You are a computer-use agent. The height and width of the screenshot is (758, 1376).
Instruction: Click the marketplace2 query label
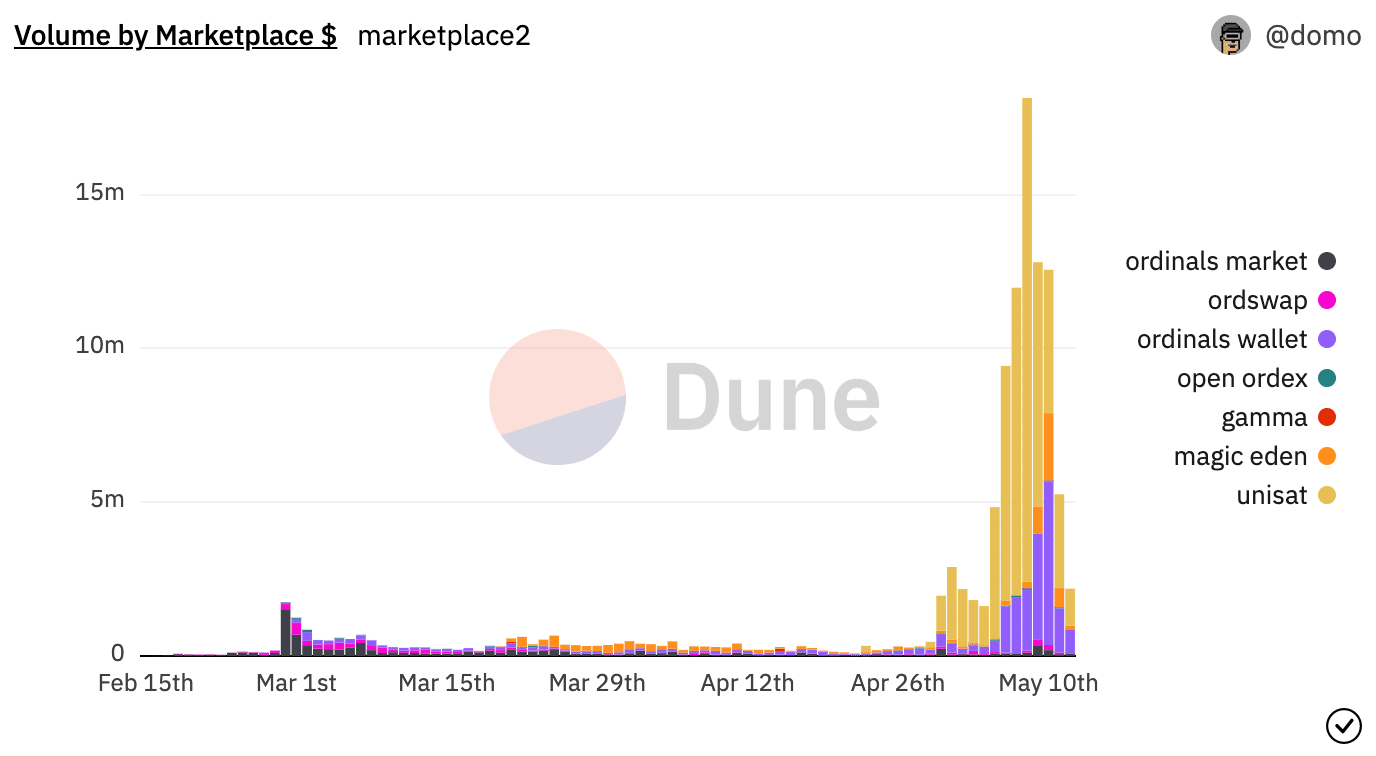444,36
